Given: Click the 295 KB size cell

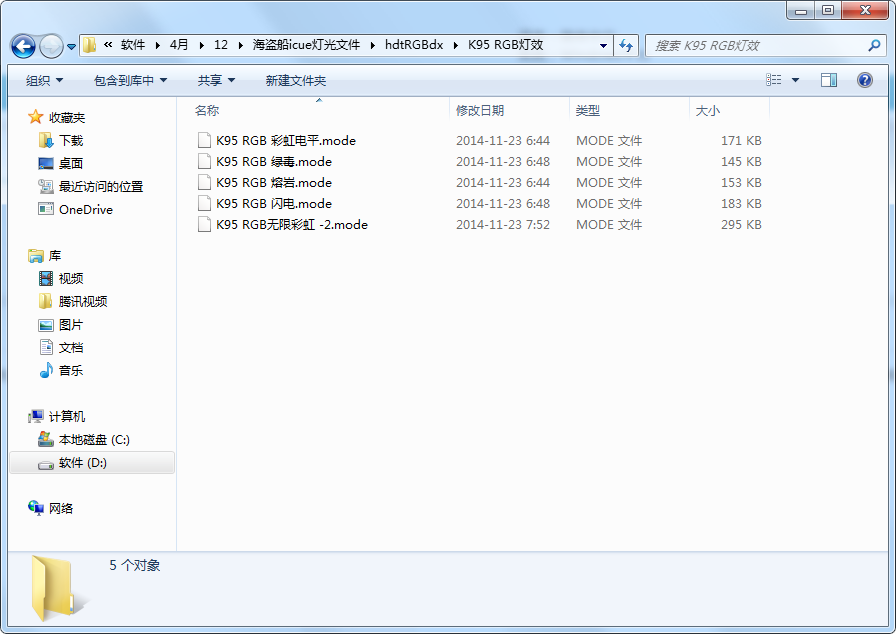Looking at the screenshot, I should tap(741, 225).
